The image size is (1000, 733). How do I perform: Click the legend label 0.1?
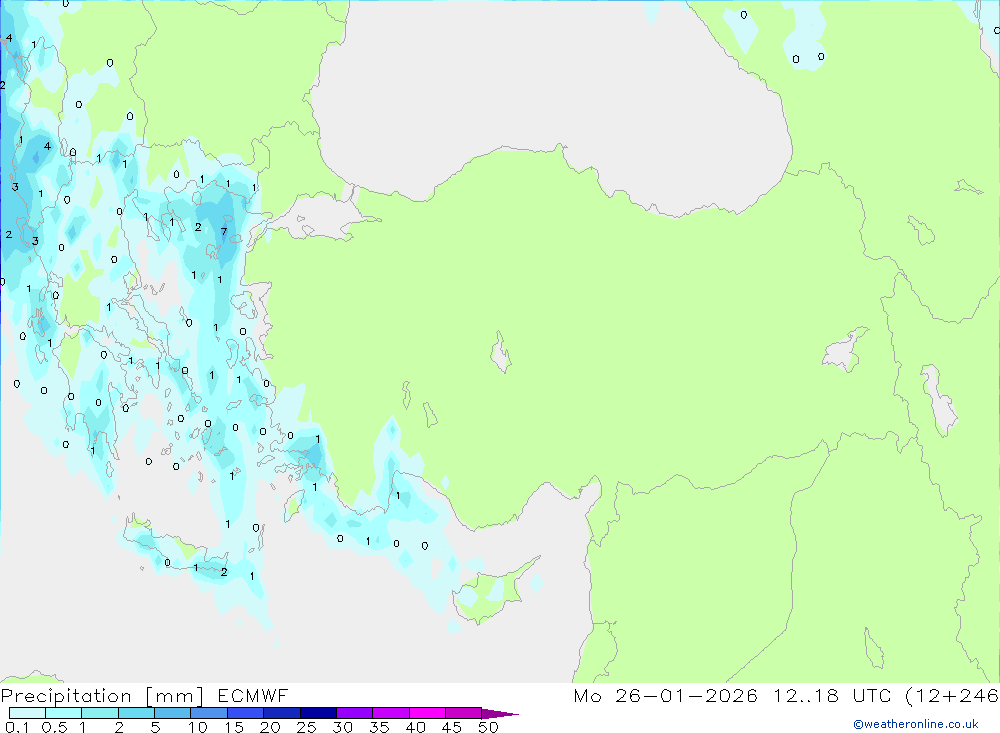[17, 727]
